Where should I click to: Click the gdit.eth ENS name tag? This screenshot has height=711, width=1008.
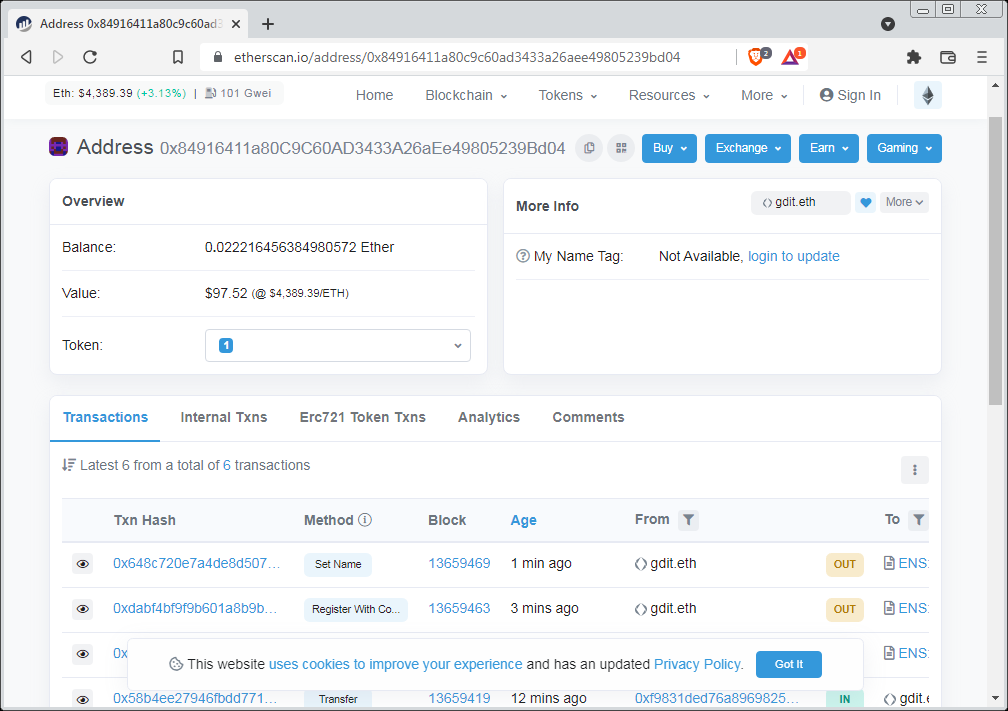[800, 202]
